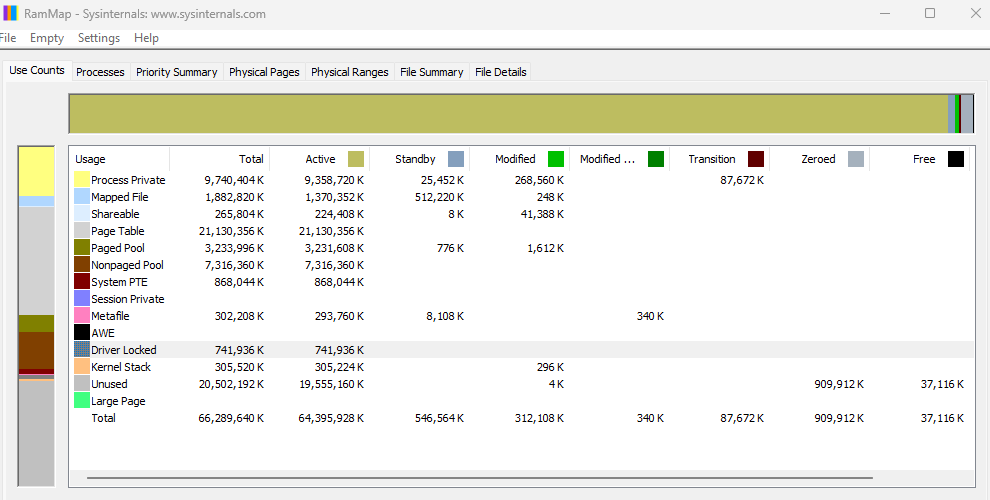
Task: Sort by the Standby column header
Action: 415,159
